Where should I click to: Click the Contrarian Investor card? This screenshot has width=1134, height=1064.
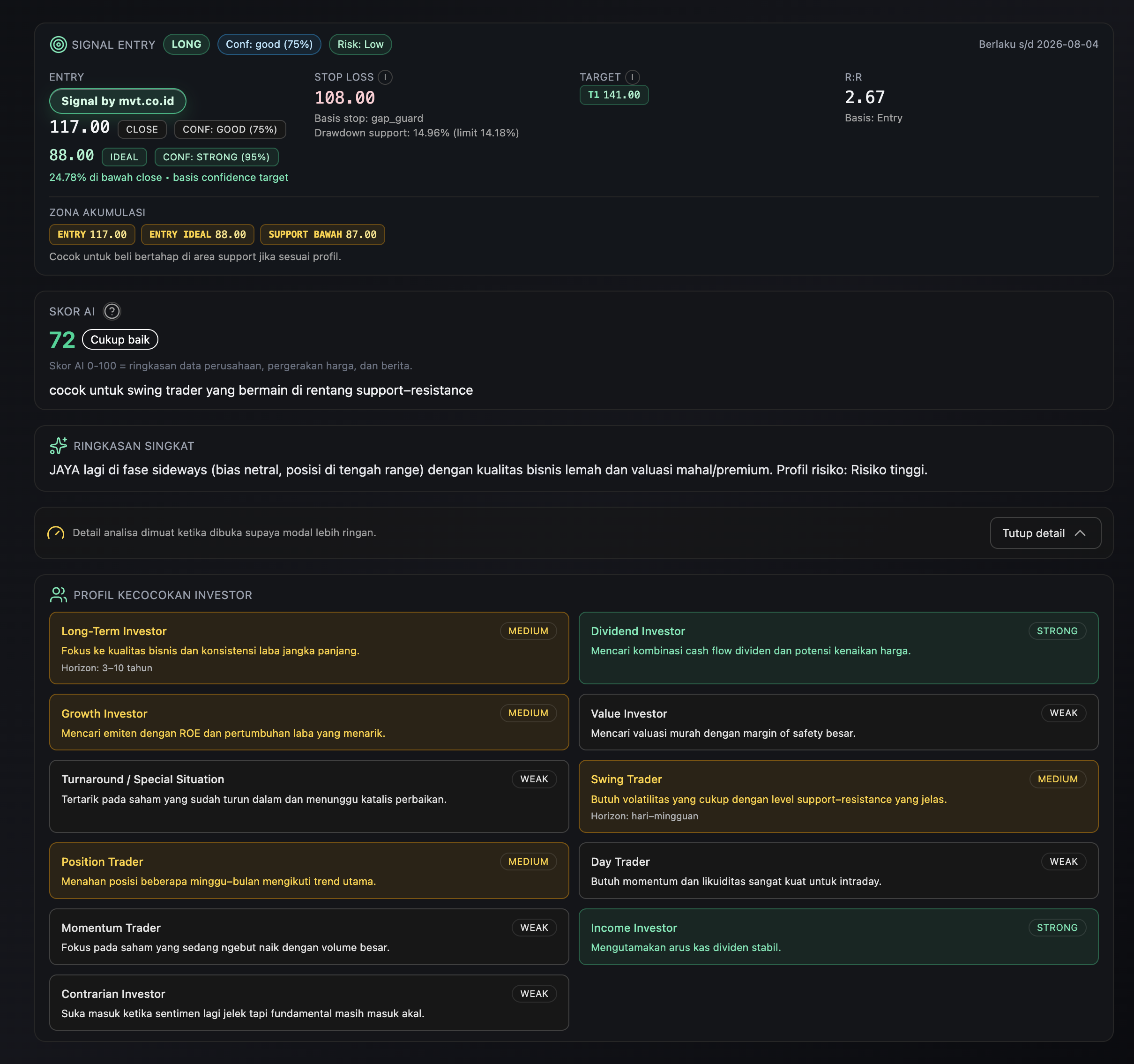309,1003
